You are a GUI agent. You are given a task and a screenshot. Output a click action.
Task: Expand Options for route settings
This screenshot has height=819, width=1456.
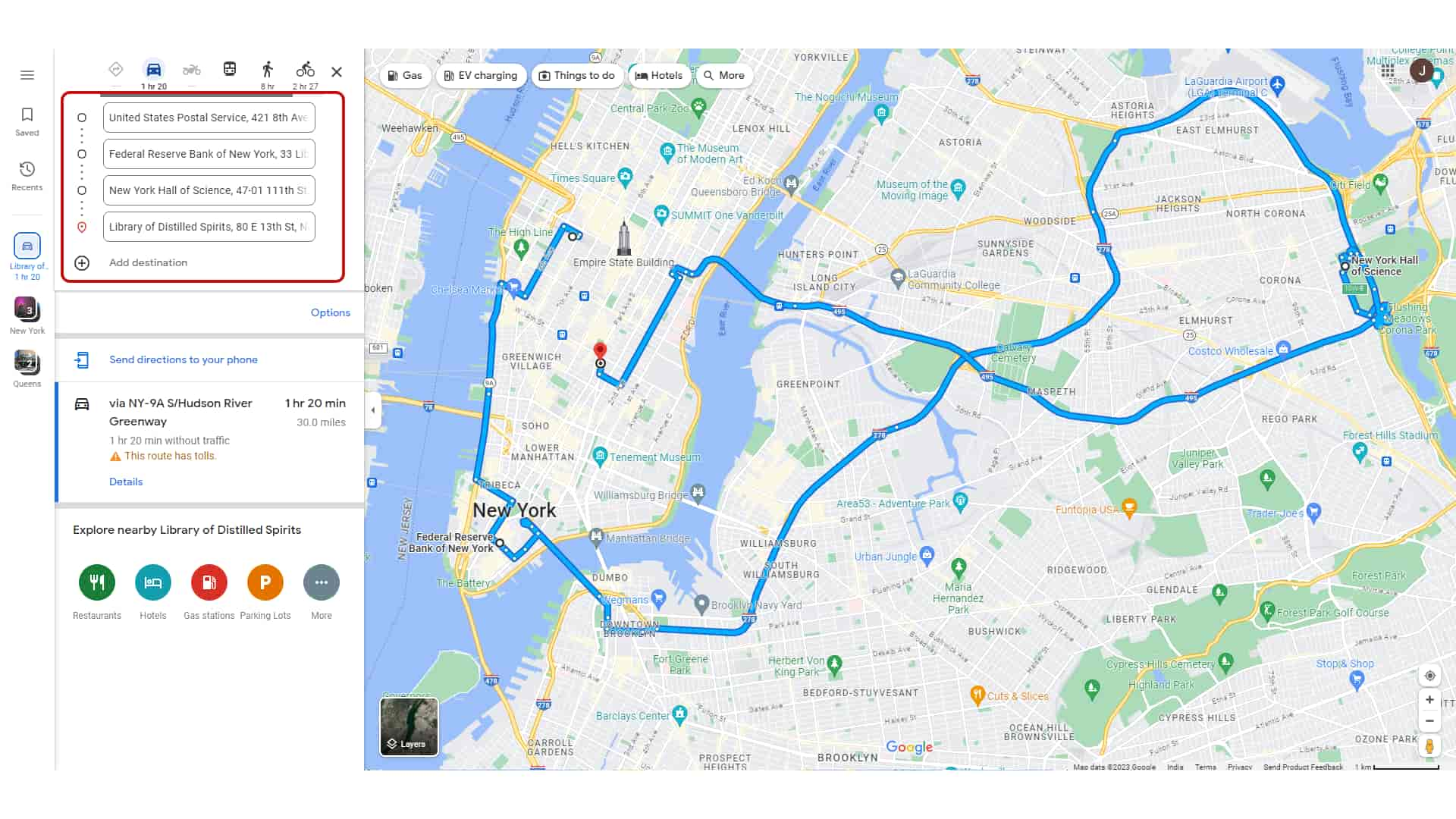tap(330, 312)
